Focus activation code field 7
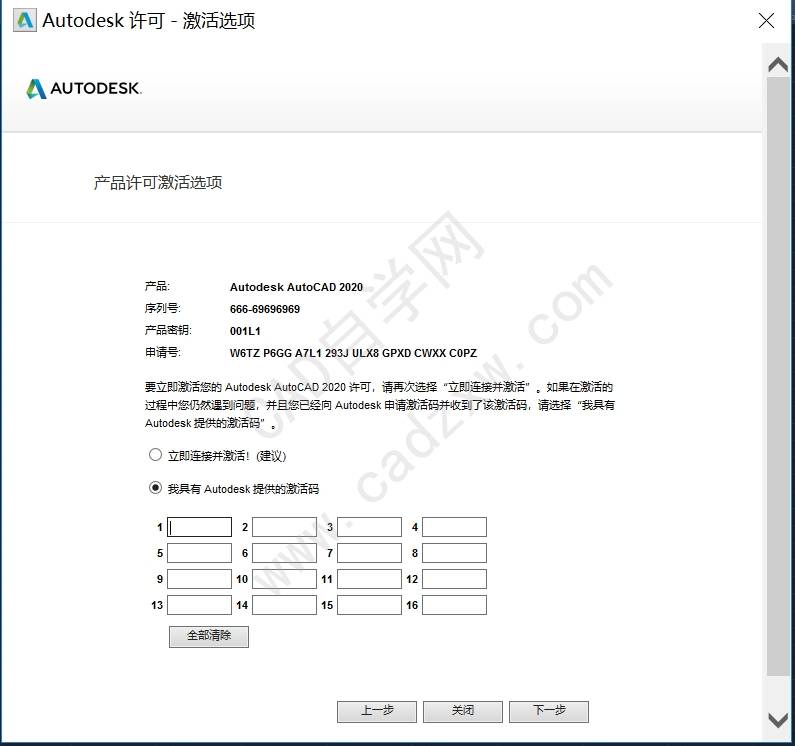Image resolution: width=795 pixels, height=746 pixels. click(370, 553)
